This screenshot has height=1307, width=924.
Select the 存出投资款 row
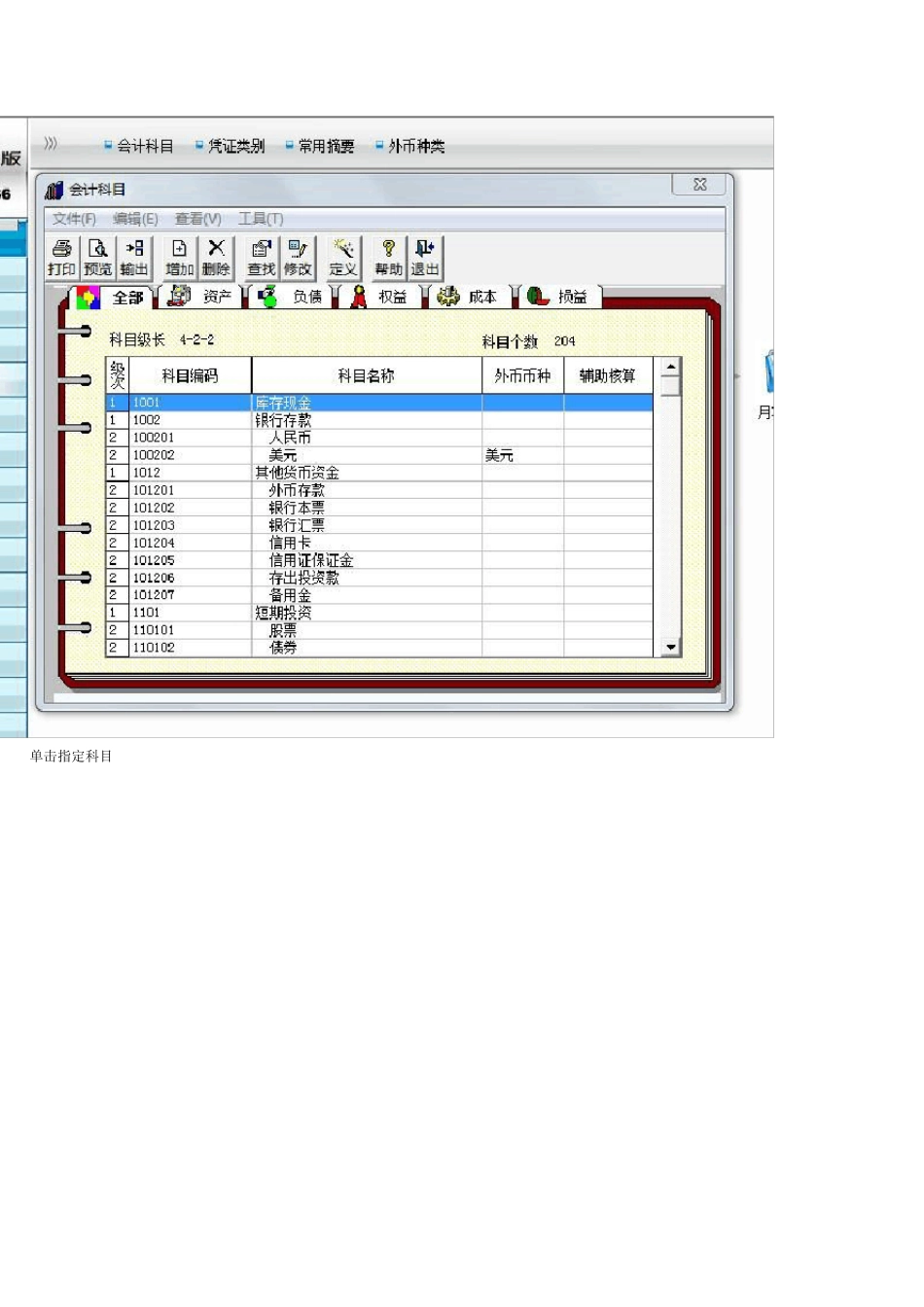[379, 578]
